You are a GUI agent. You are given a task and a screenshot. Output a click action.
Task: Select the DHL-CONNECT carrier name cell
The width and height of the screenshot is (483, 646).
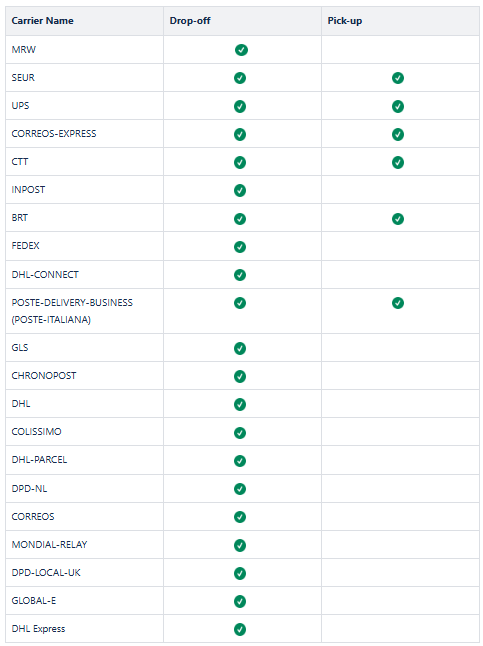84,274
